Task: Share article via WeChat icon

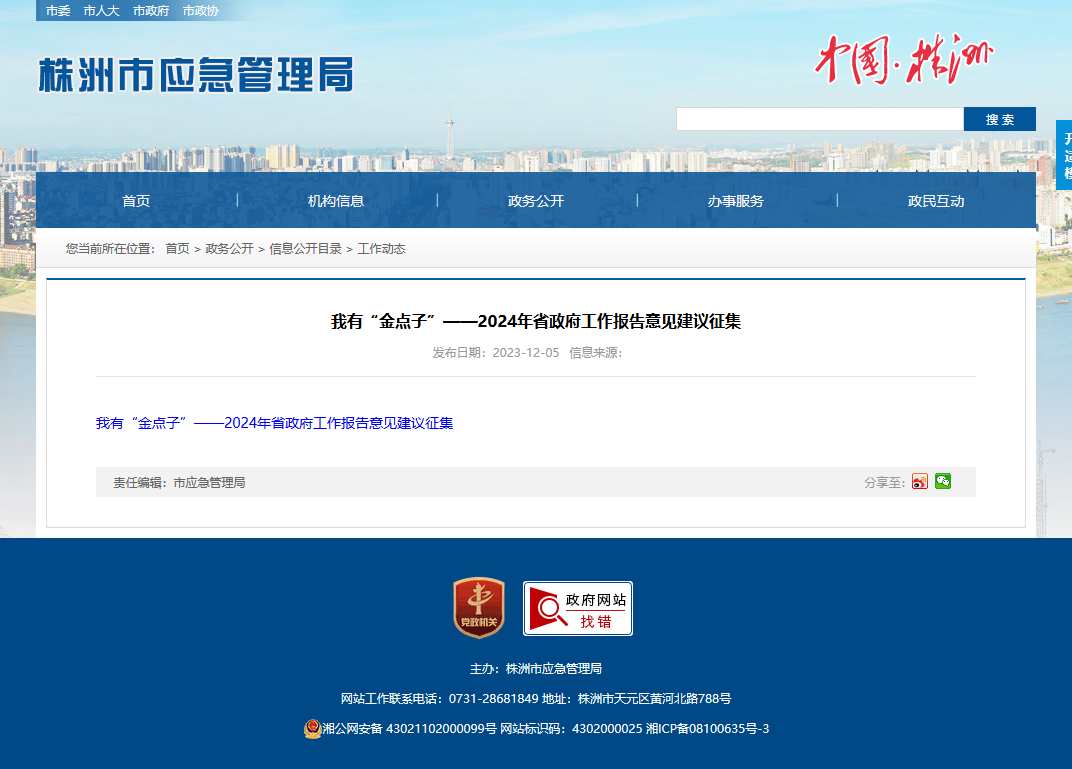Action: pos(943,481)
